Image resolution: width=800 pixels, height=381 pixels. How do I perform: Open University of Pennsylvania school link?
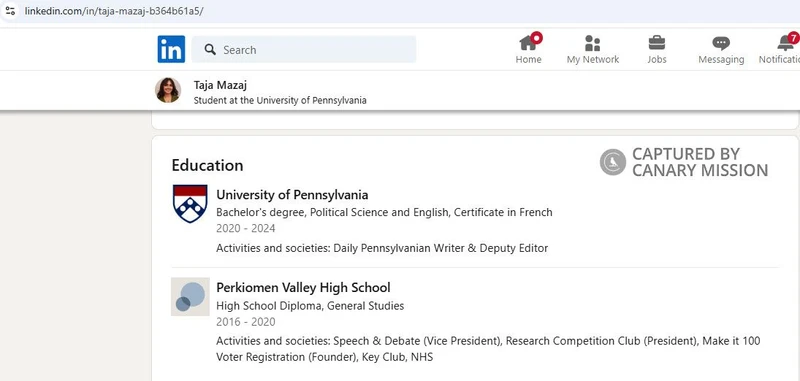(292, 195)
